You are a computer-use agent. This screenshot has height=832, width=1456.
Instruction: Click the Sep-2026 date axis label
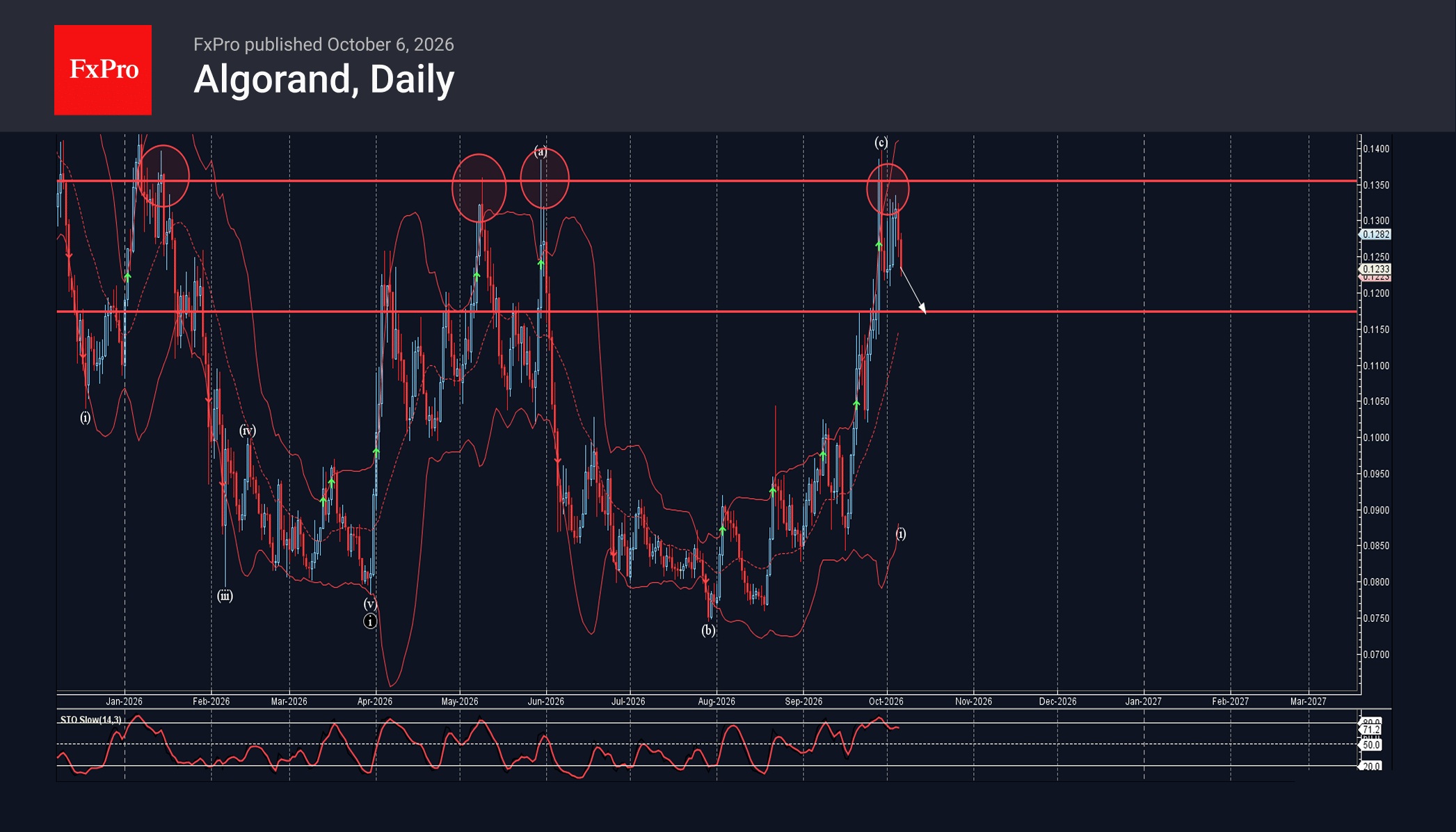[803, 701]
